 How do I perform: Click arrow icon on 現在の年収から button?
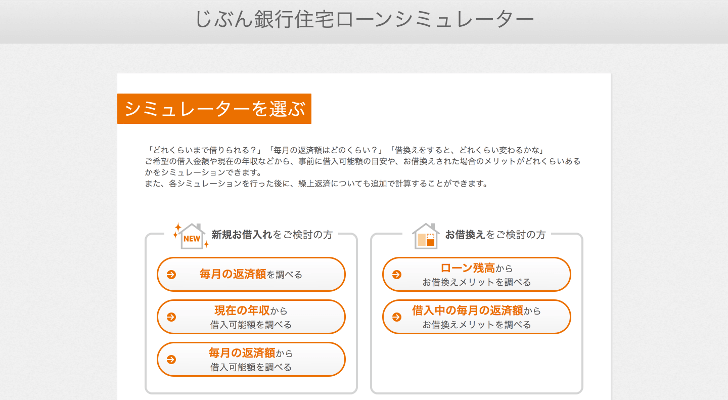coord(171,317)
